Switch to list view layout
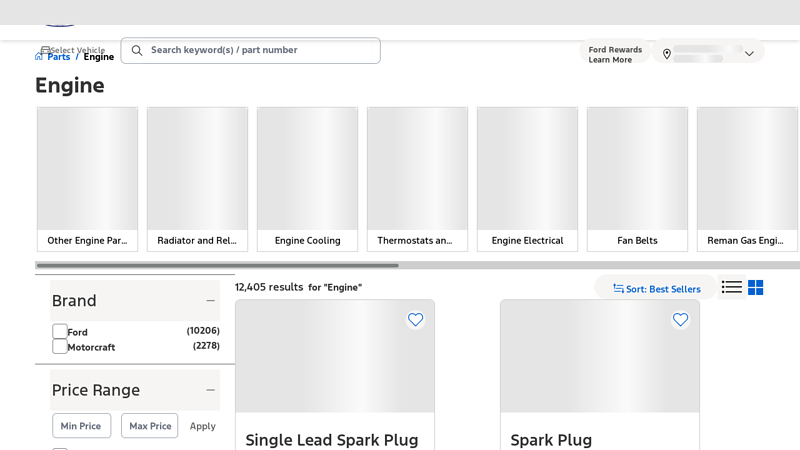Viewport: 800px width, 450px height. pos(732,288)
